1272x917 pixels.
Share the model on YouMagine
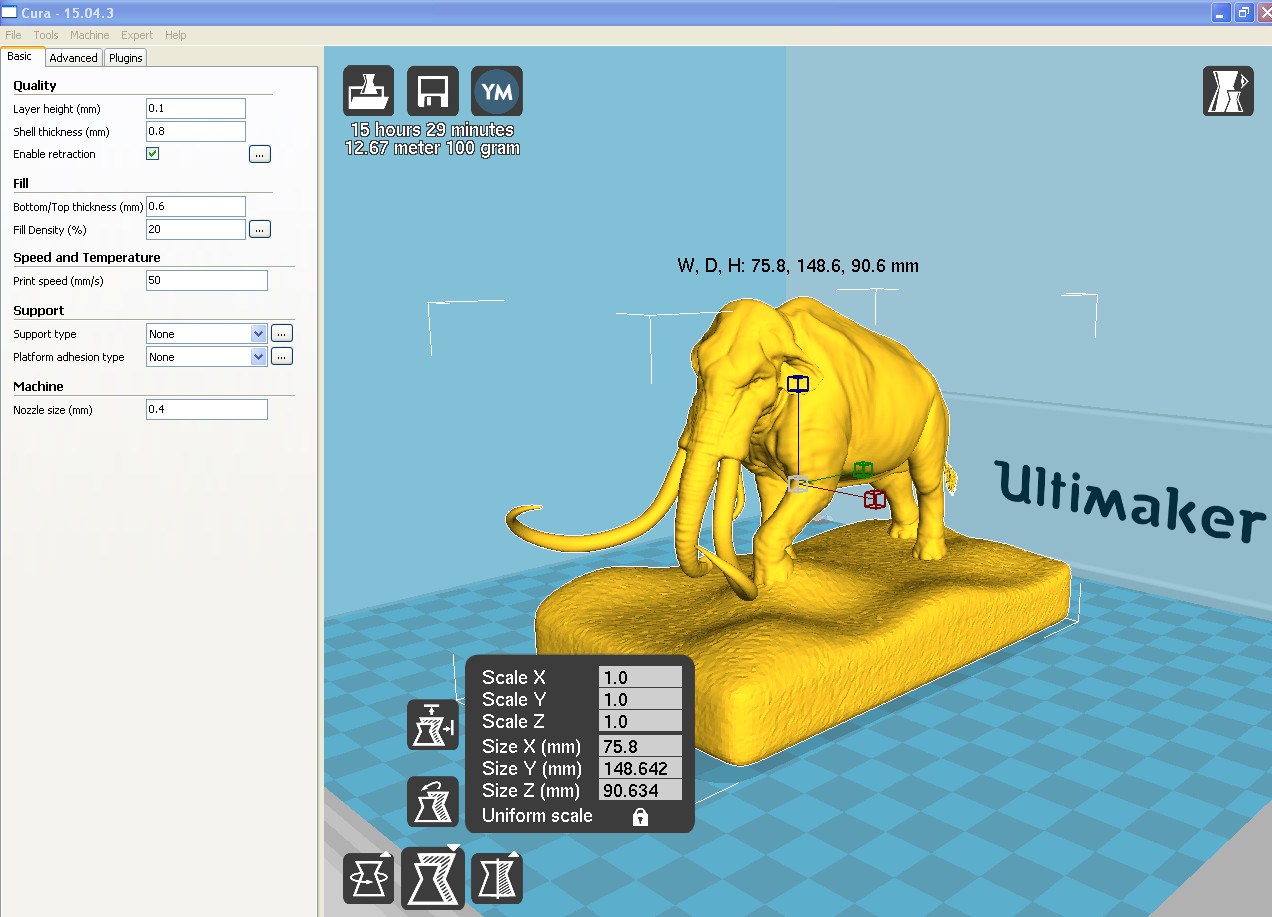coord(496,90)
